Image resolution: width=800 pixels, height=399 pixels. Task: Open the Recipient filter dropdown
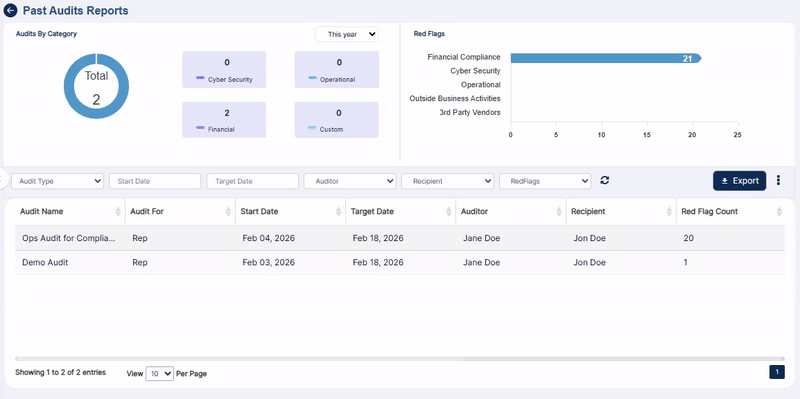(x=447, y=181)
